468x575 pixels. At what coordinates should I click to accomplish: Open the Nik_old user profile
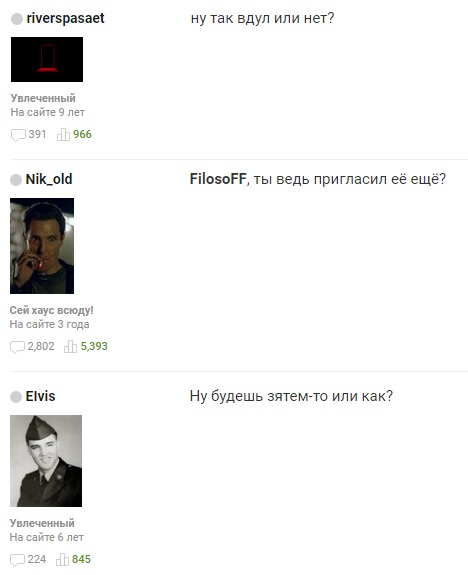(x=49, y=179)
